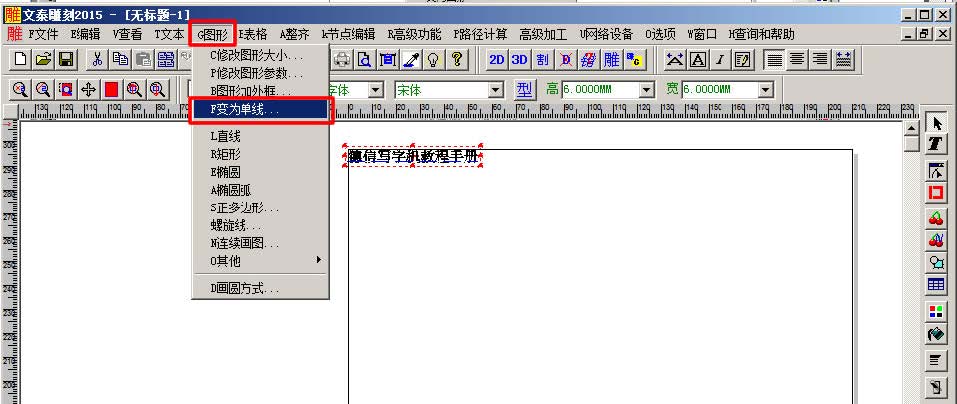Choose F变为单线 from the menu

click(x=261, y=110)
